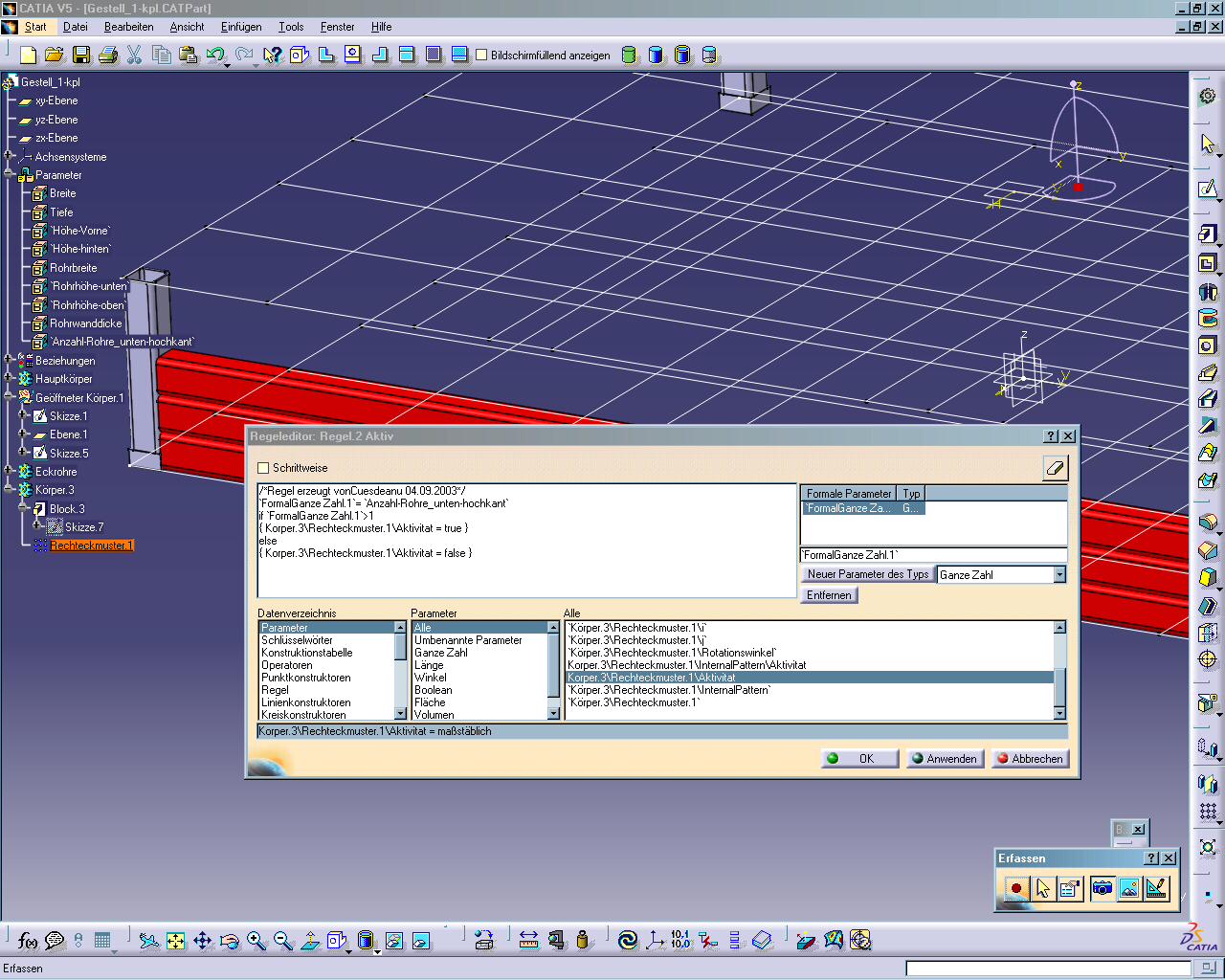The image size is (1225, 980).
Task: Click the FormalGanze Zahl.1 name input field
Action: (x=933, y=555)
